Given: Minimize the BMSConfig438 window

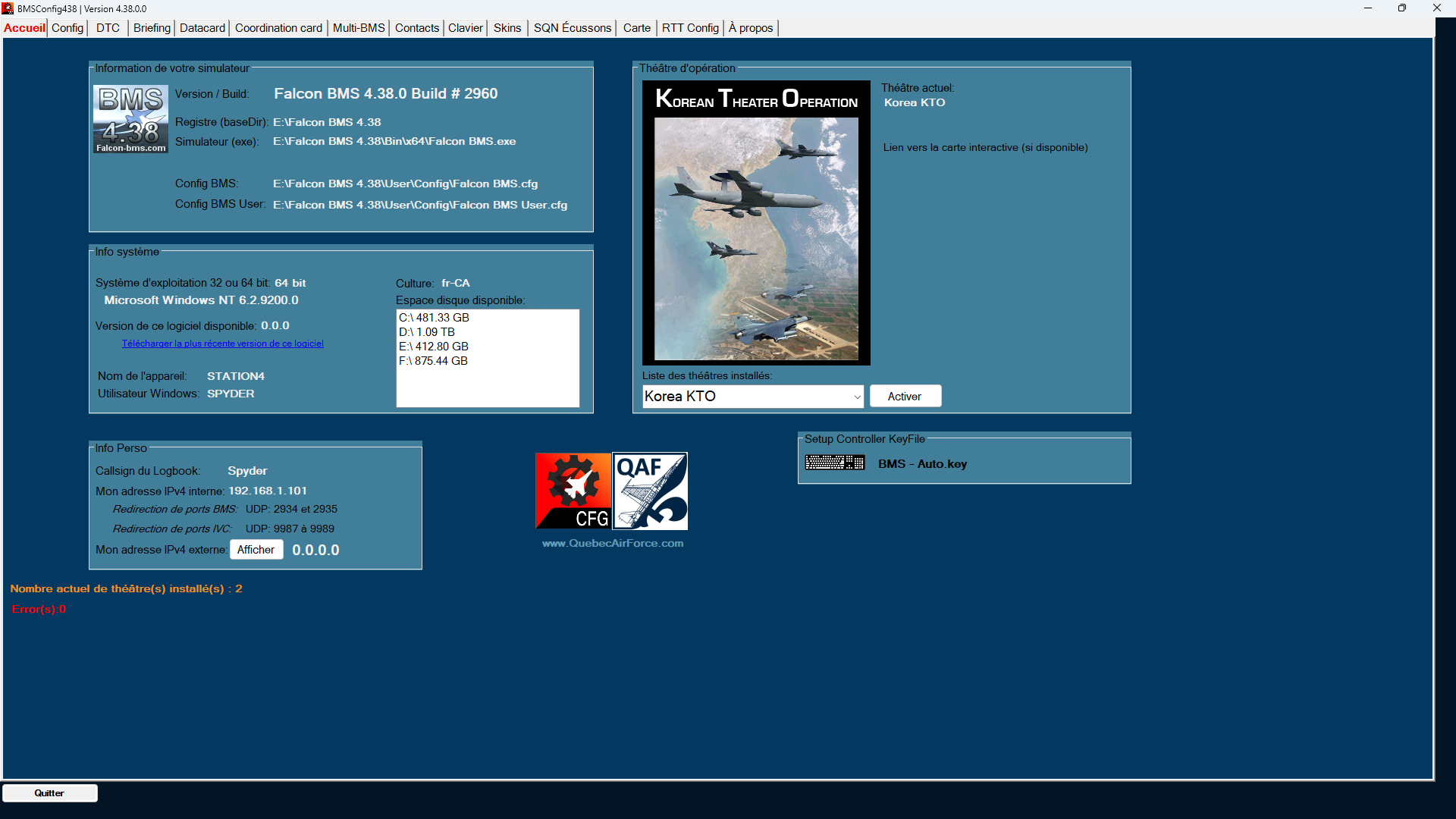Looking at the screenshot, I should (1368, 8).
